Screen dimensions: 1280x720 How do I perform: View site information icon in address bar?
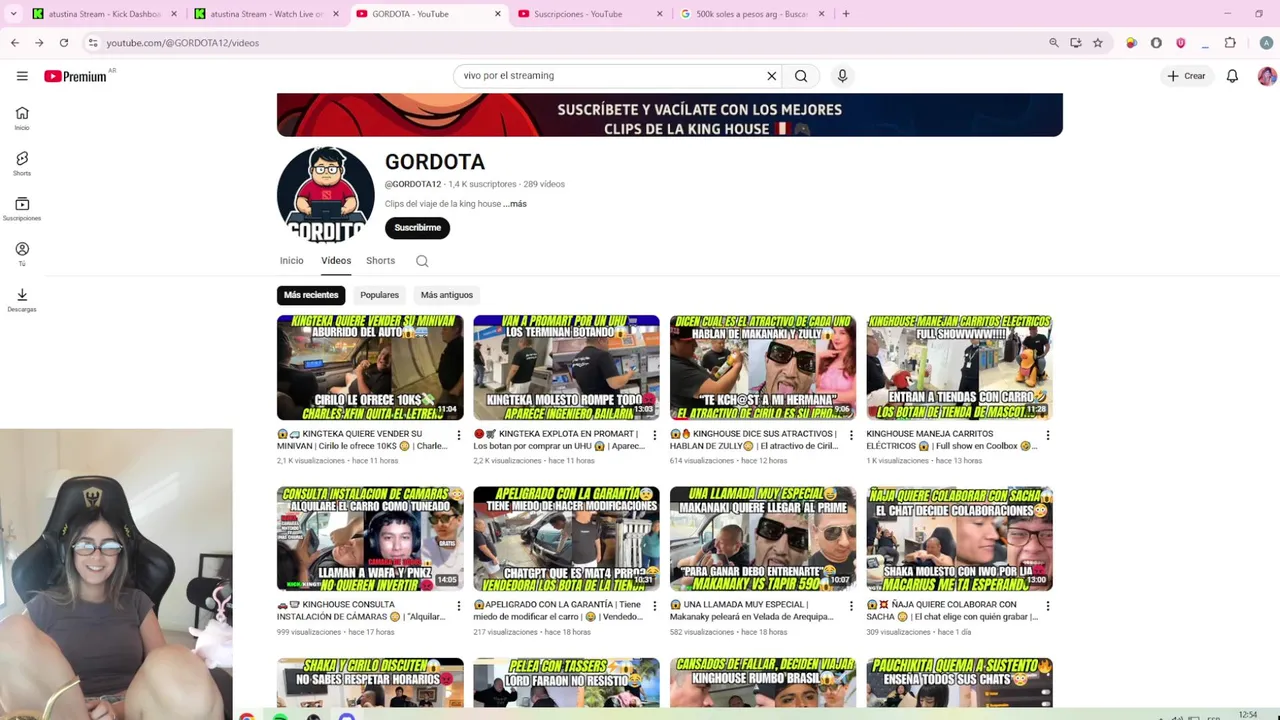pyautogui.click(x=93, y=43)
